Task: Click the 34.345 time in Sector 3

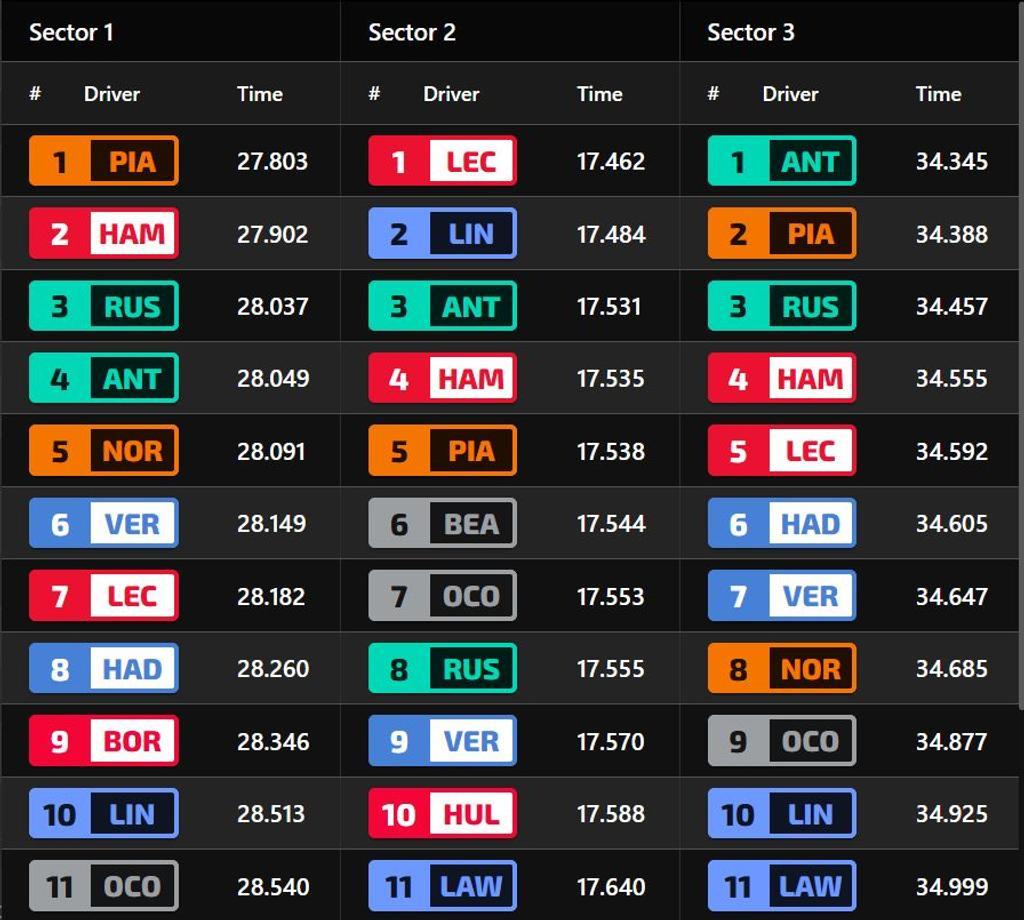Action: tap(952, 161)
